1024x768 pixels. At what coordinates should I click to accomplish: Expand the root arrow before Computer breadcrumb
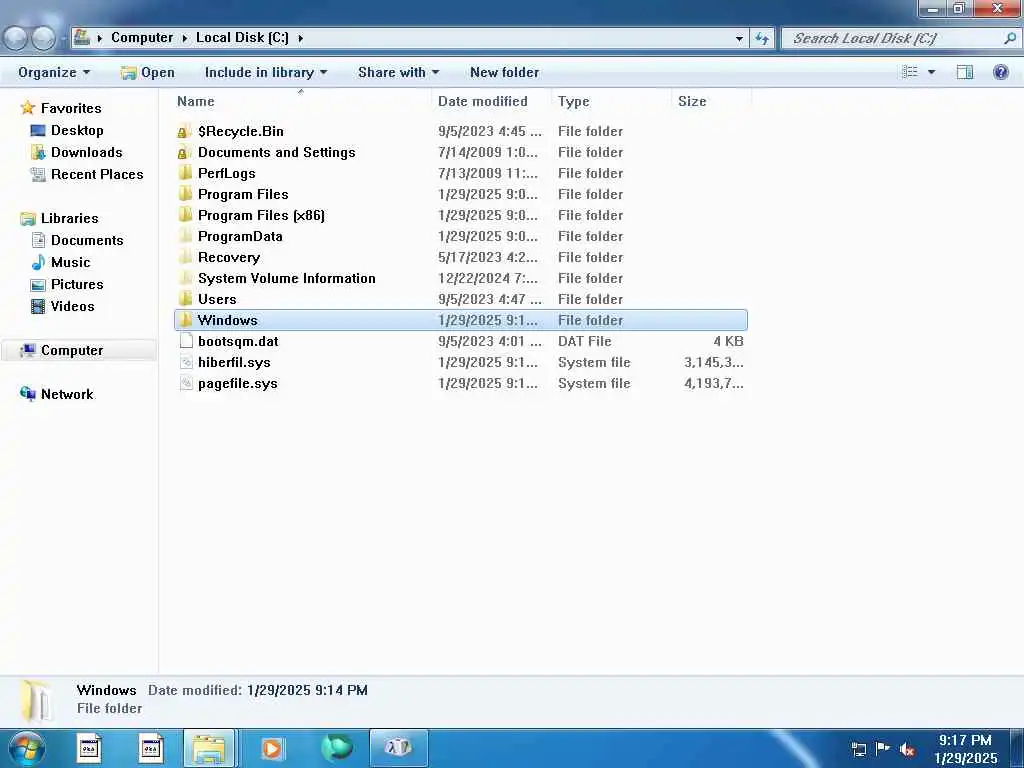point(99,38)
